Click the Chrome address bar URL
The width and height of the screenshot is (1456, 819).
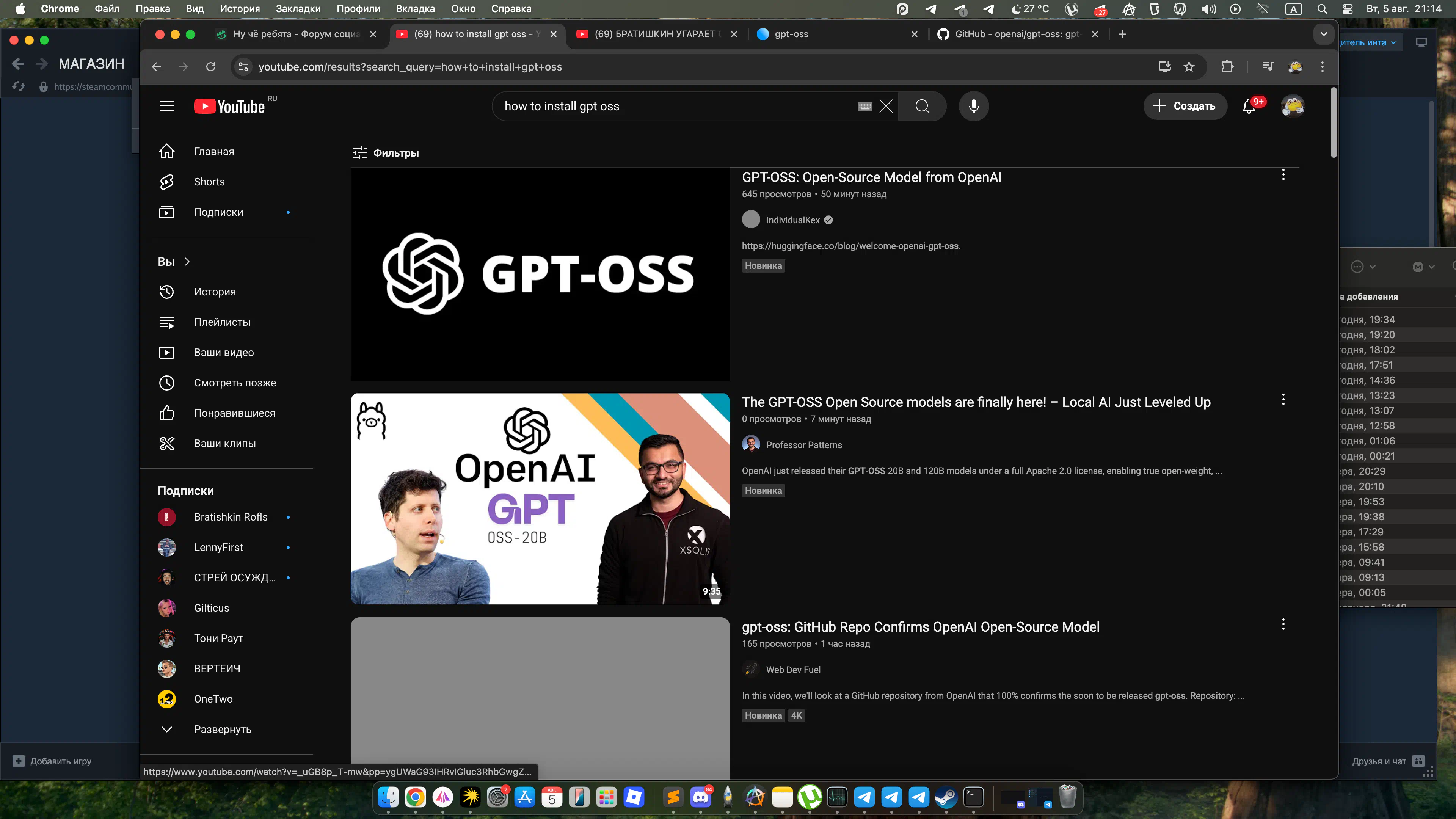410,67
